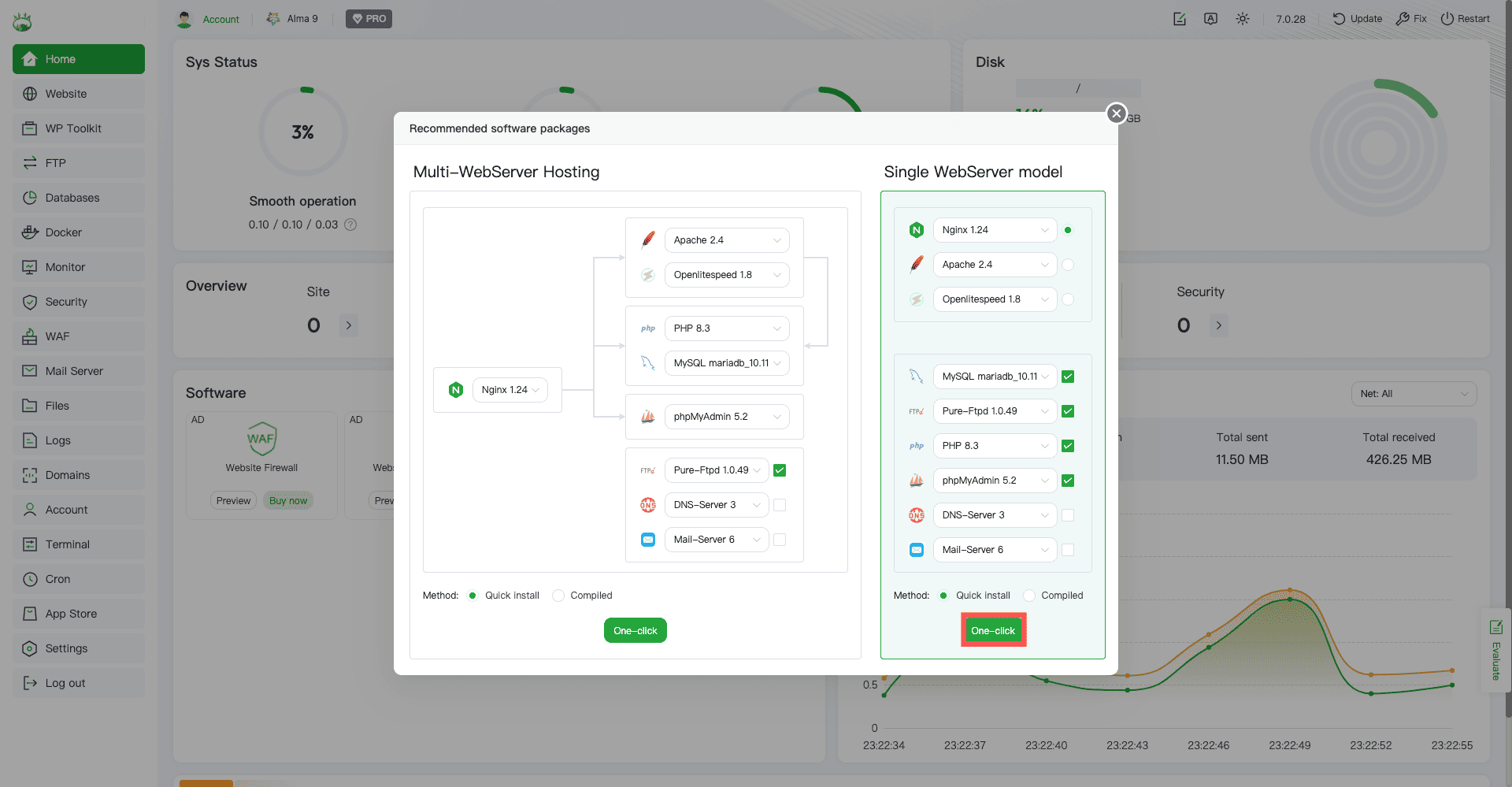Viewport: 1512px width, 787px height.
Task: Click the theme toggle sun icon
Action: [x=1243, y=19]
